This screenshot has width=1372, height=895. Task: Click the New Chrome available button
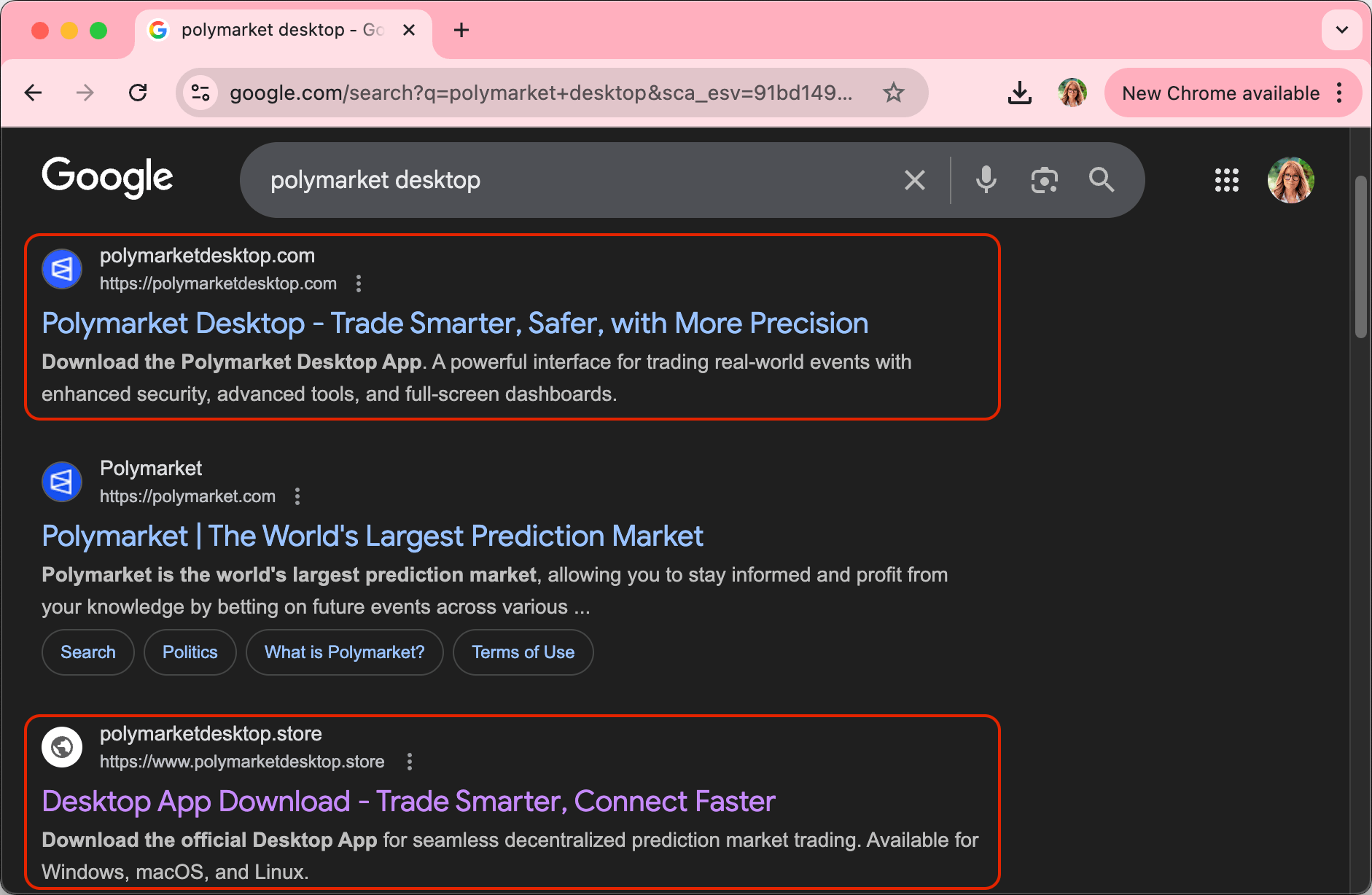pyautogui.click(x=1220, y=93)
